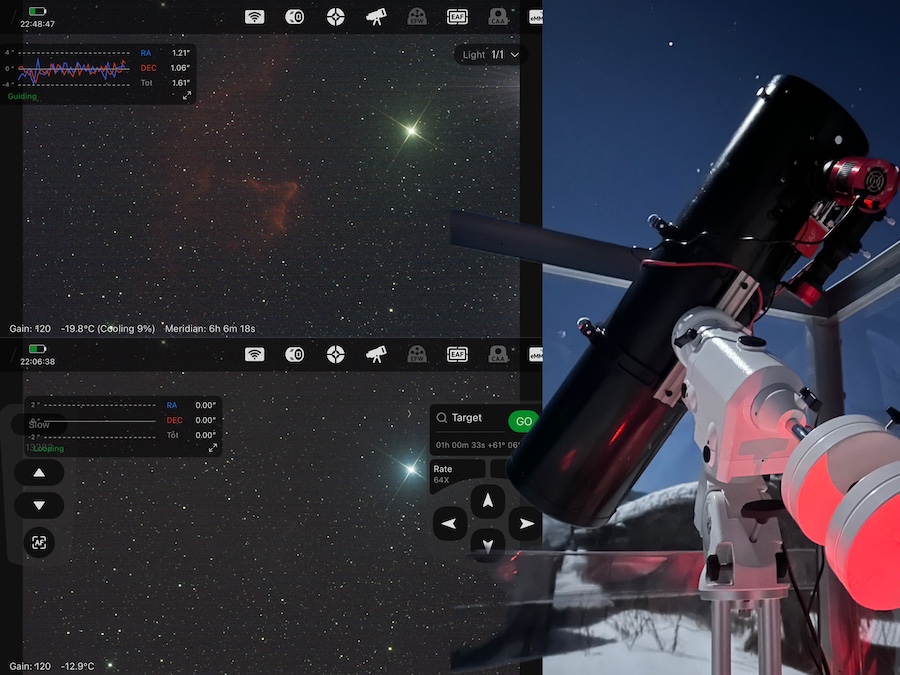Image resolution: width=900 pixels, height=675 pixels.
Task: Open EAF focuser settings in the 22:48:47 toolbar
Action: tap(457, 17)
